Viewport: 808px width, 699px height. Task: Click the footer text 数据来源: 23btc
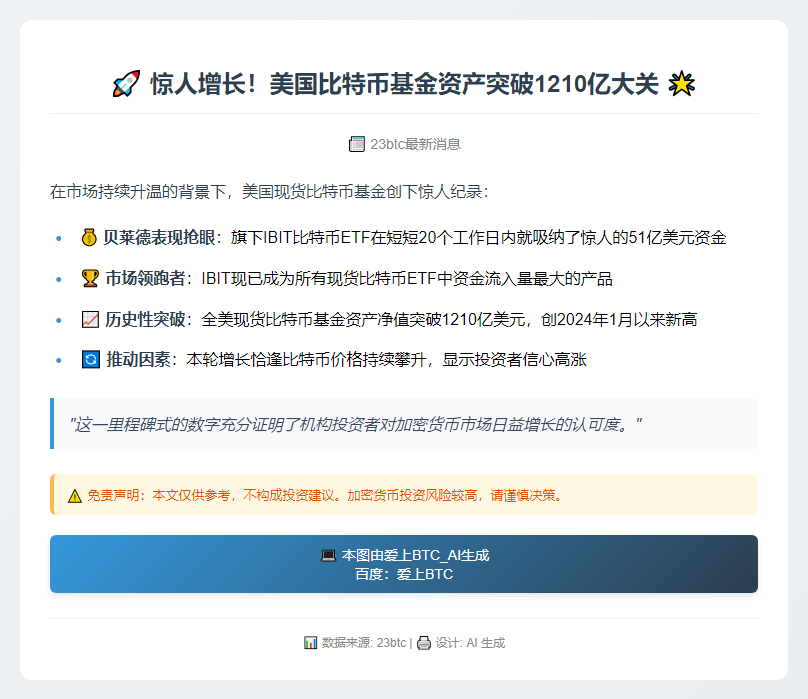point(364,643)
